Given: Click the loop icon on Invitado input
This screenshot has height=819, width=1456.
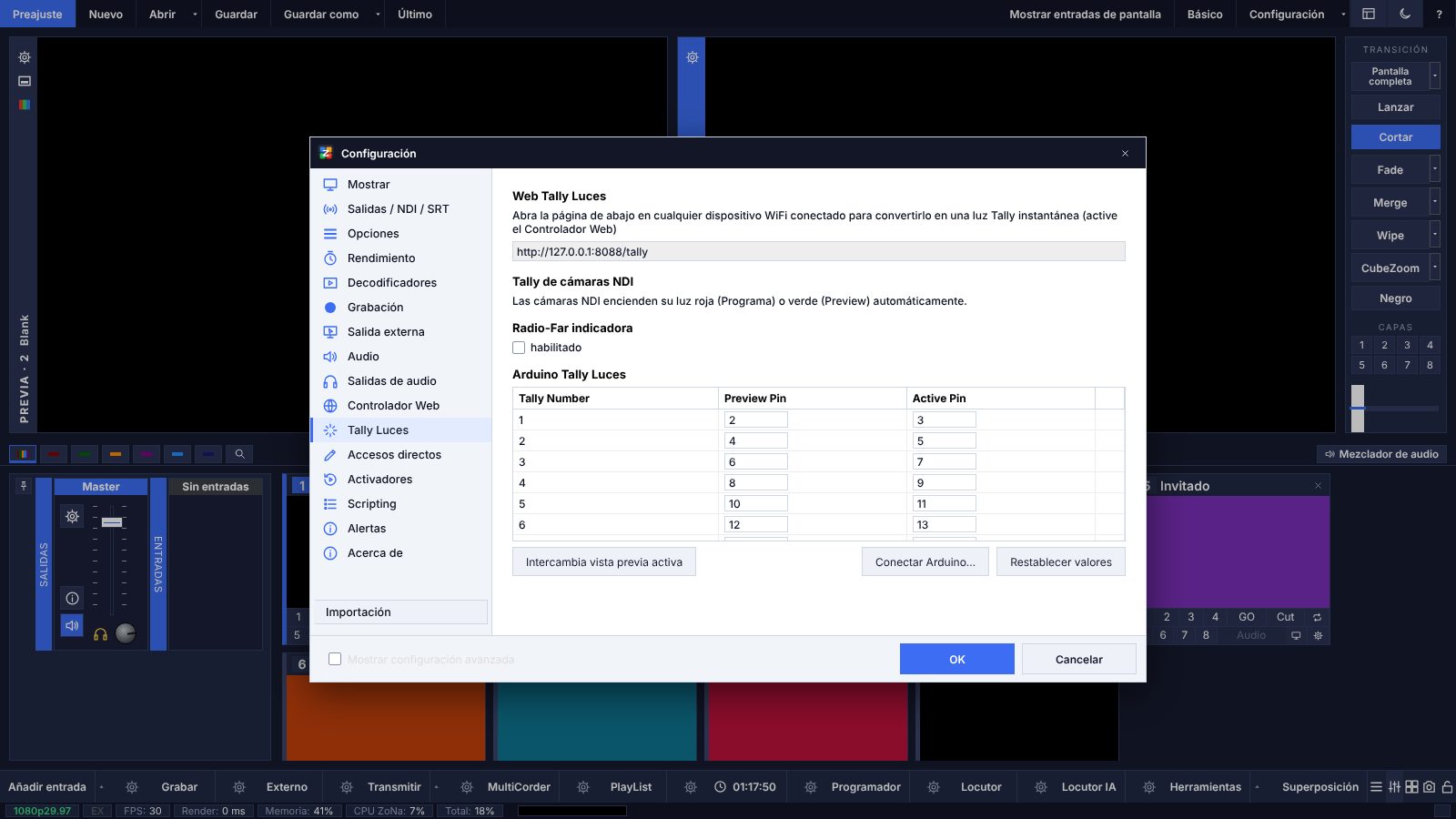Looking at the screenshot, I should (x=1317, y=617).
